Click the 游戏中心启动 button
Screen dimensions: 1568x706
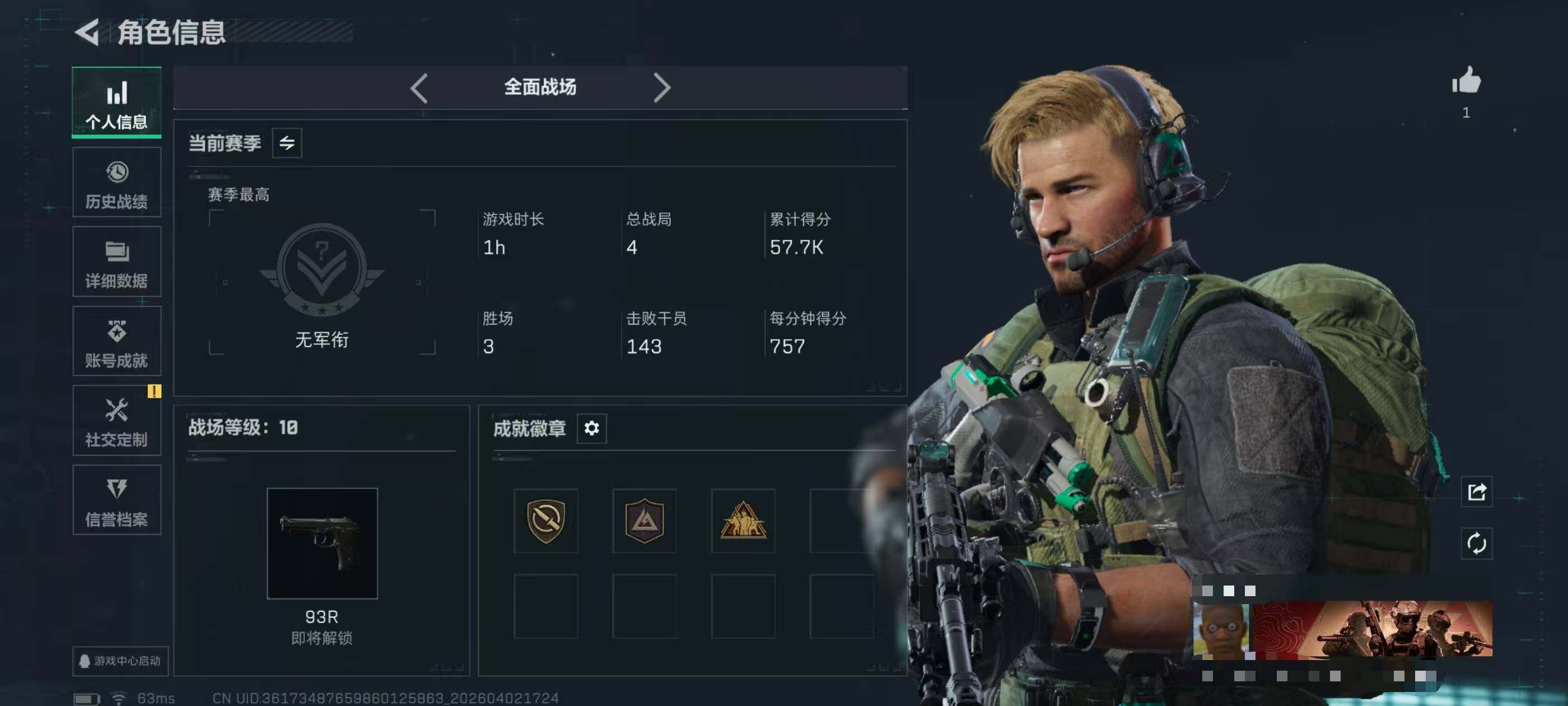click(x=120, y=661)
